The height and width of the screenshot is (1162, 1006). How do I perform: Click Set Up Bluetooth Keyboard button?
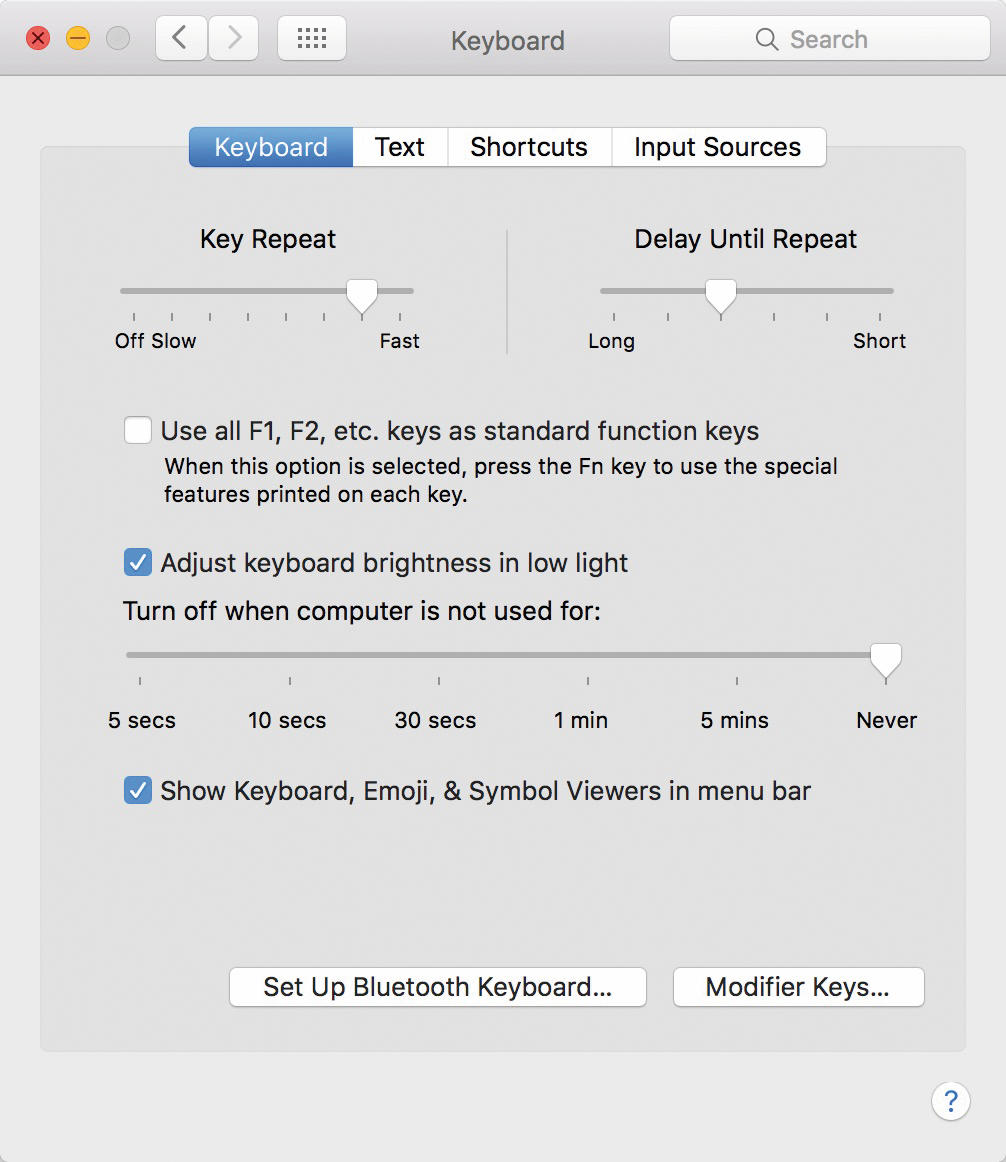[437, 987]
